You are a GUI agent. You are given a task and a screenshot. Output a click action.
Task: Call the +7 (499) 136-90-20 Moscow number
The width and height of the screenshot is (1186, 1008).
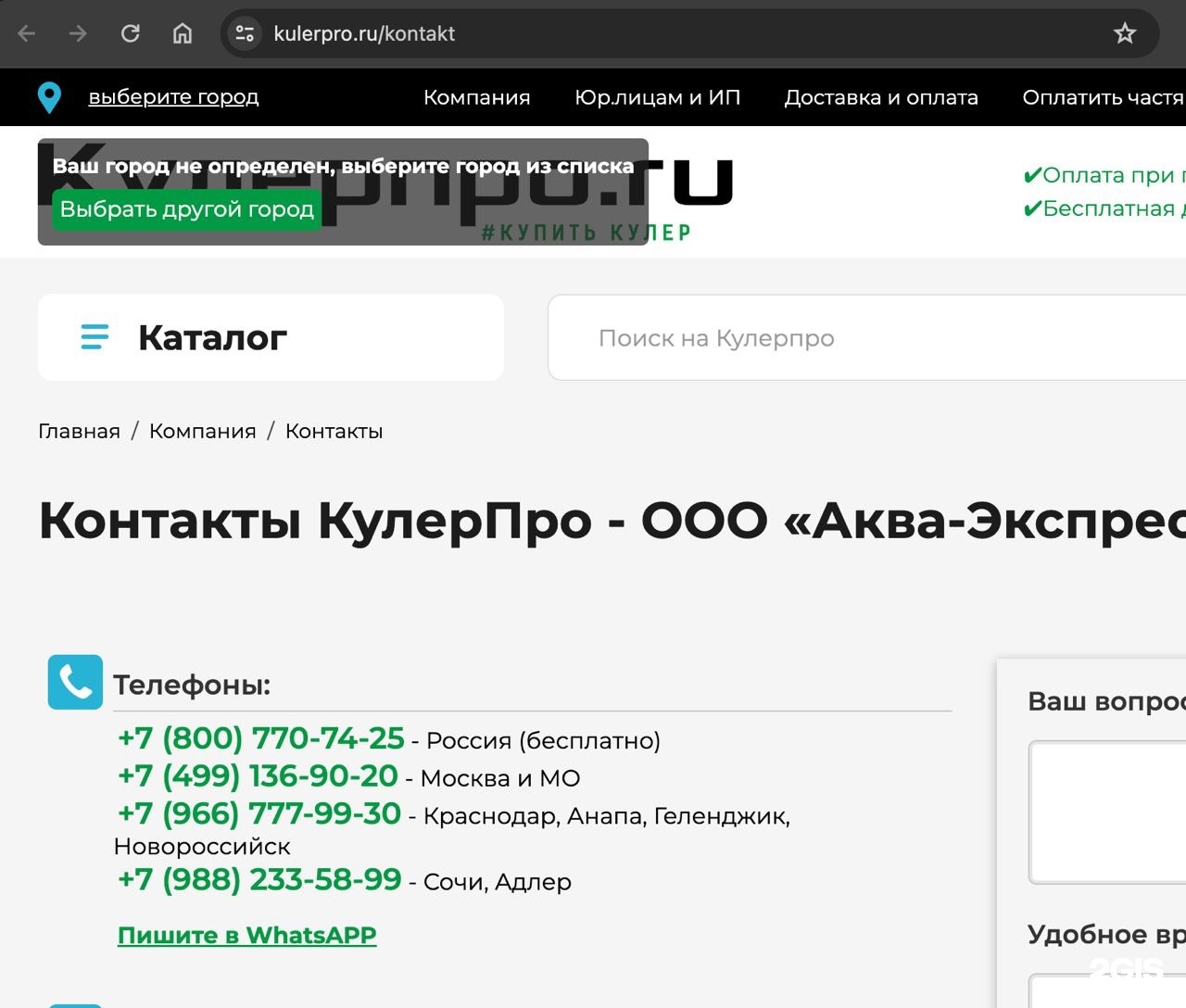258,776
